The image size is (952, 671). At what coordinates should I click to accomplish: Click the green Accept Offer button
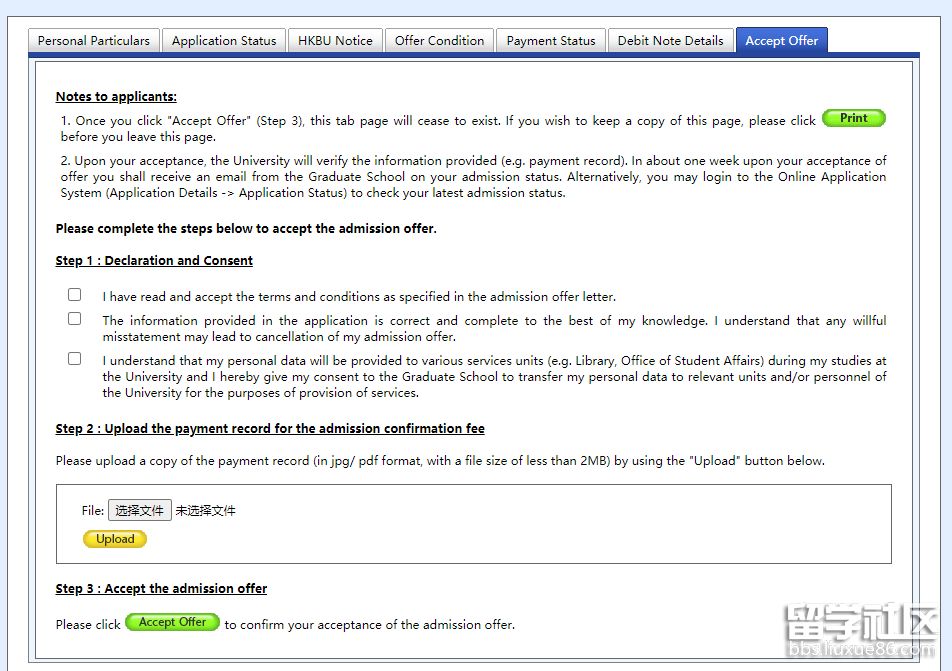[x=172, y=623]
